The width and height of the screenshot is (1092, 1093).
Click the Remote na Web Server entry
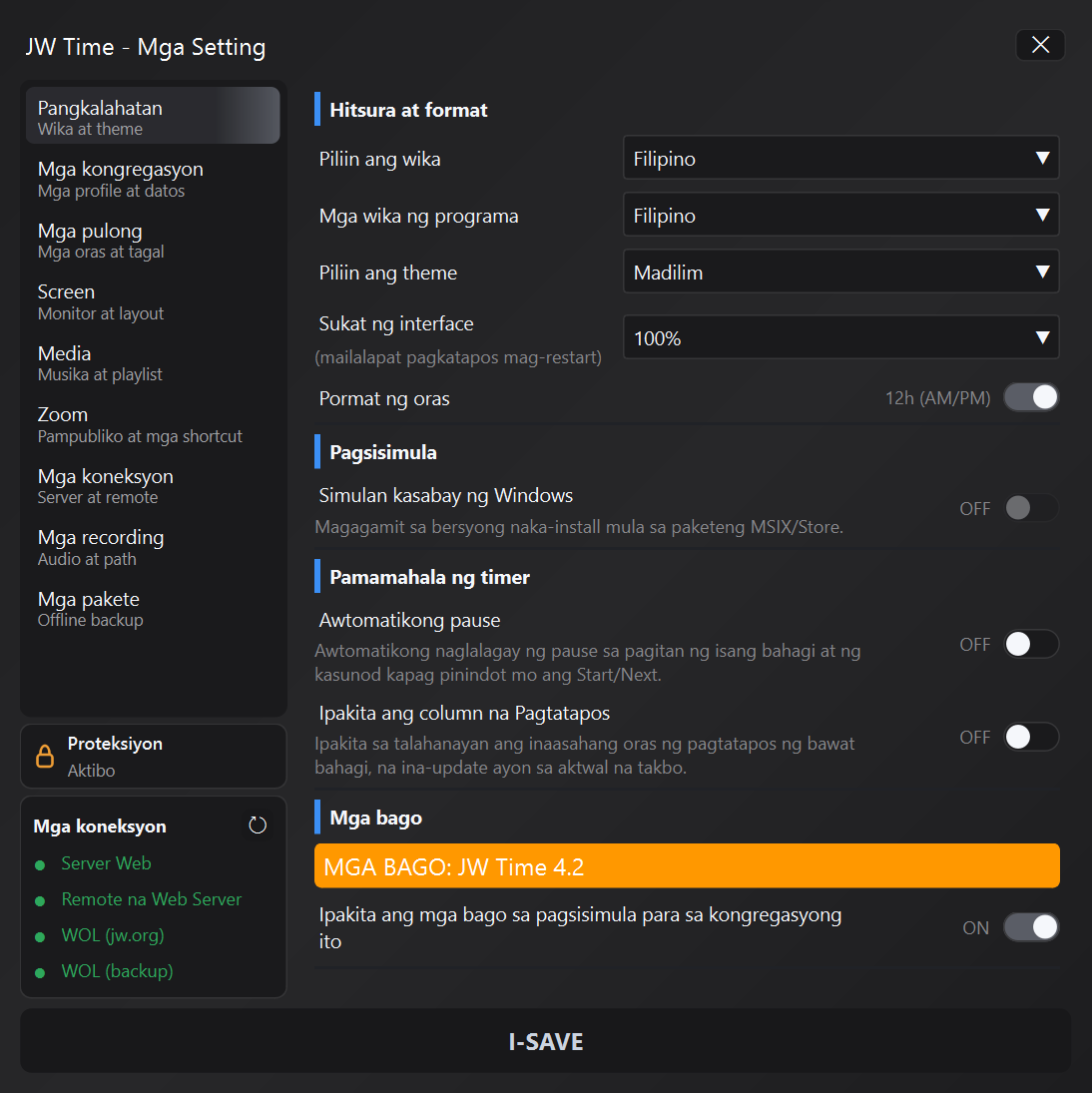point(151,899)
